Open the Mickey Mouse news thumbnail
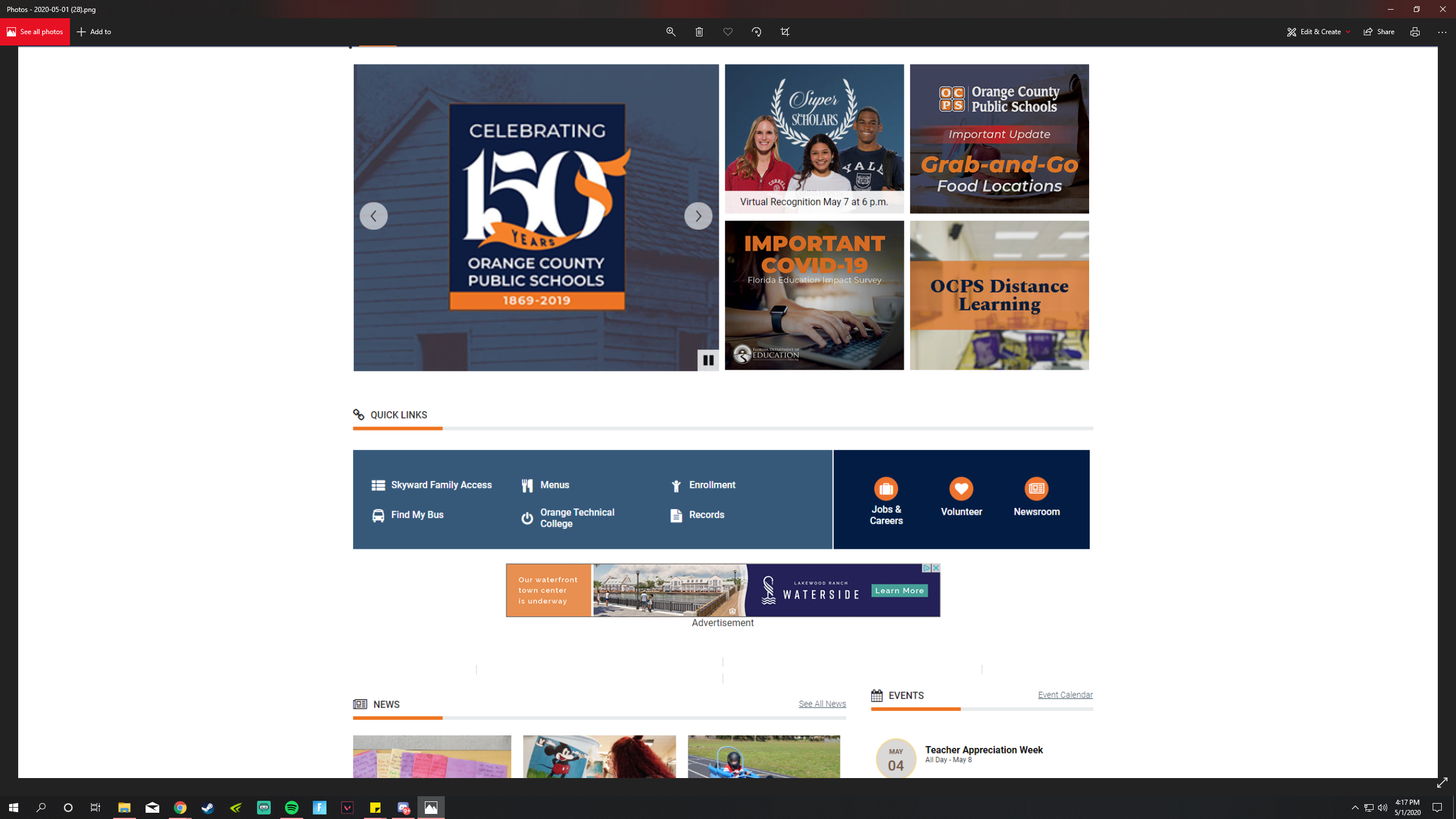Viewport: 1456px width, 819px height. 599,756
